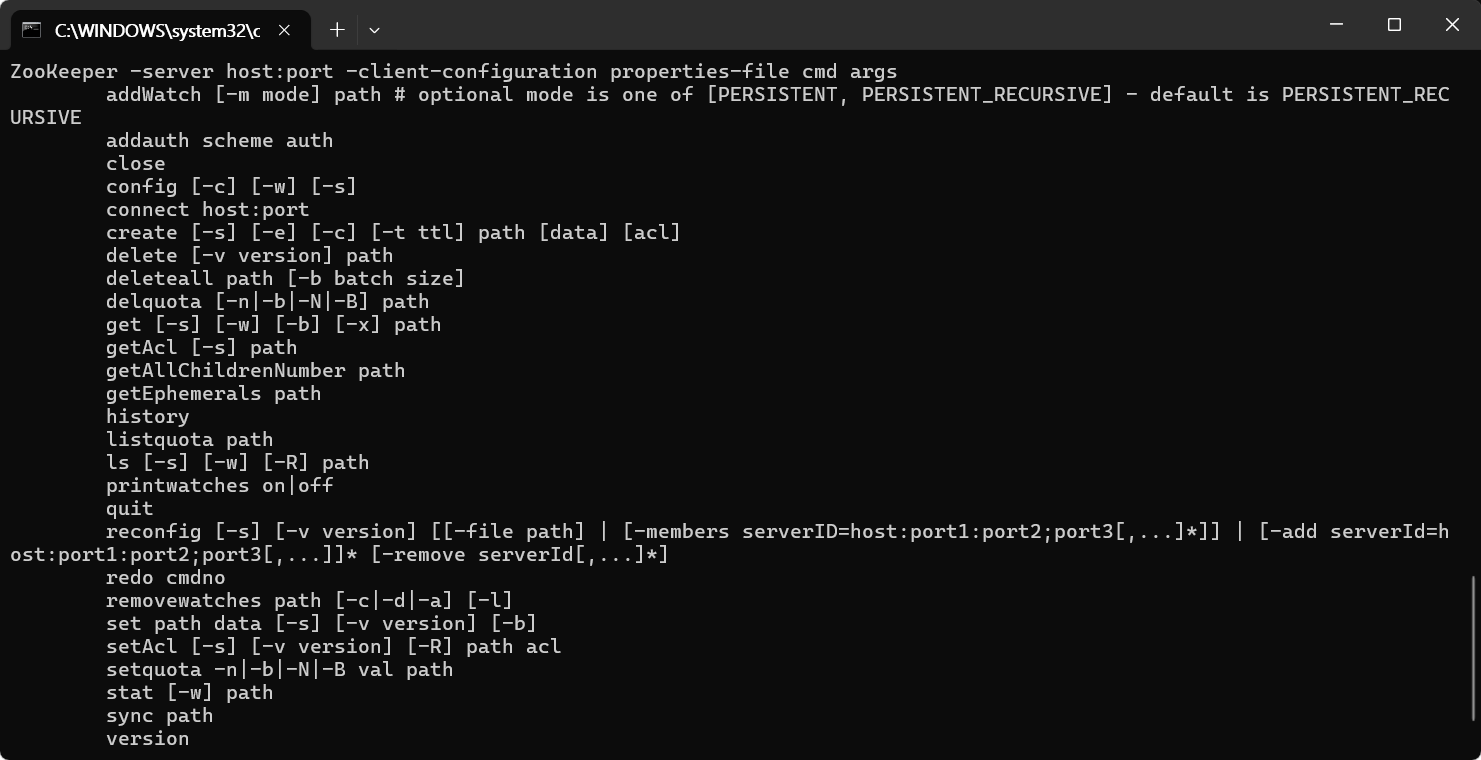Open a new terminal tab with plus button
The height and width of the screenshot is (760, 1481).
click(337, 30)
